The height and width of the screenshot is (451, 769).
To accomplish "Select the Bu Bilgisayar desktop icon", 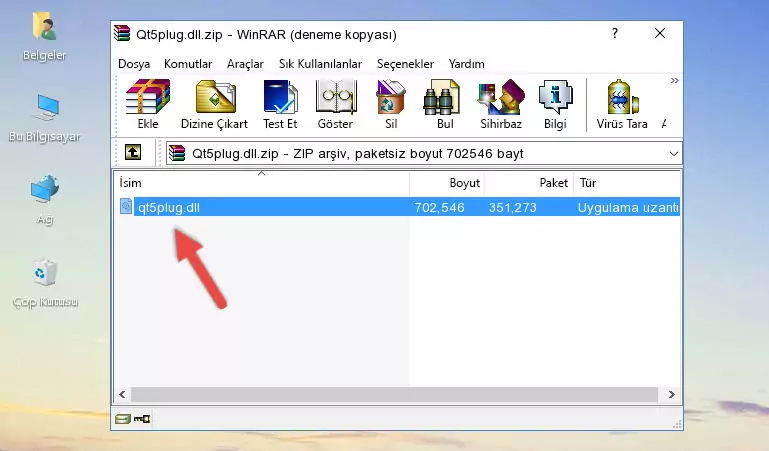I will (44, 119).
